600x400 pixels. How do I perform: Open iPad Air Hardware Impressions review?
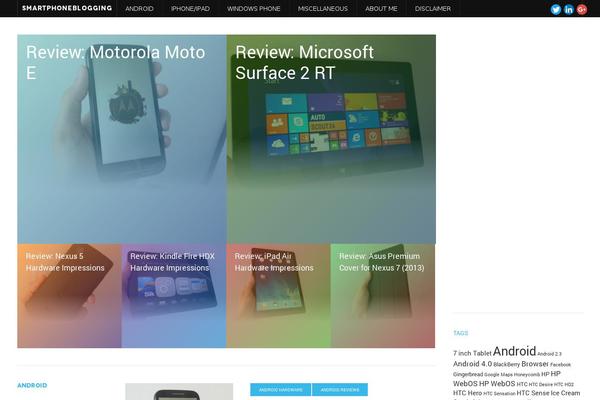click(279, 296)
